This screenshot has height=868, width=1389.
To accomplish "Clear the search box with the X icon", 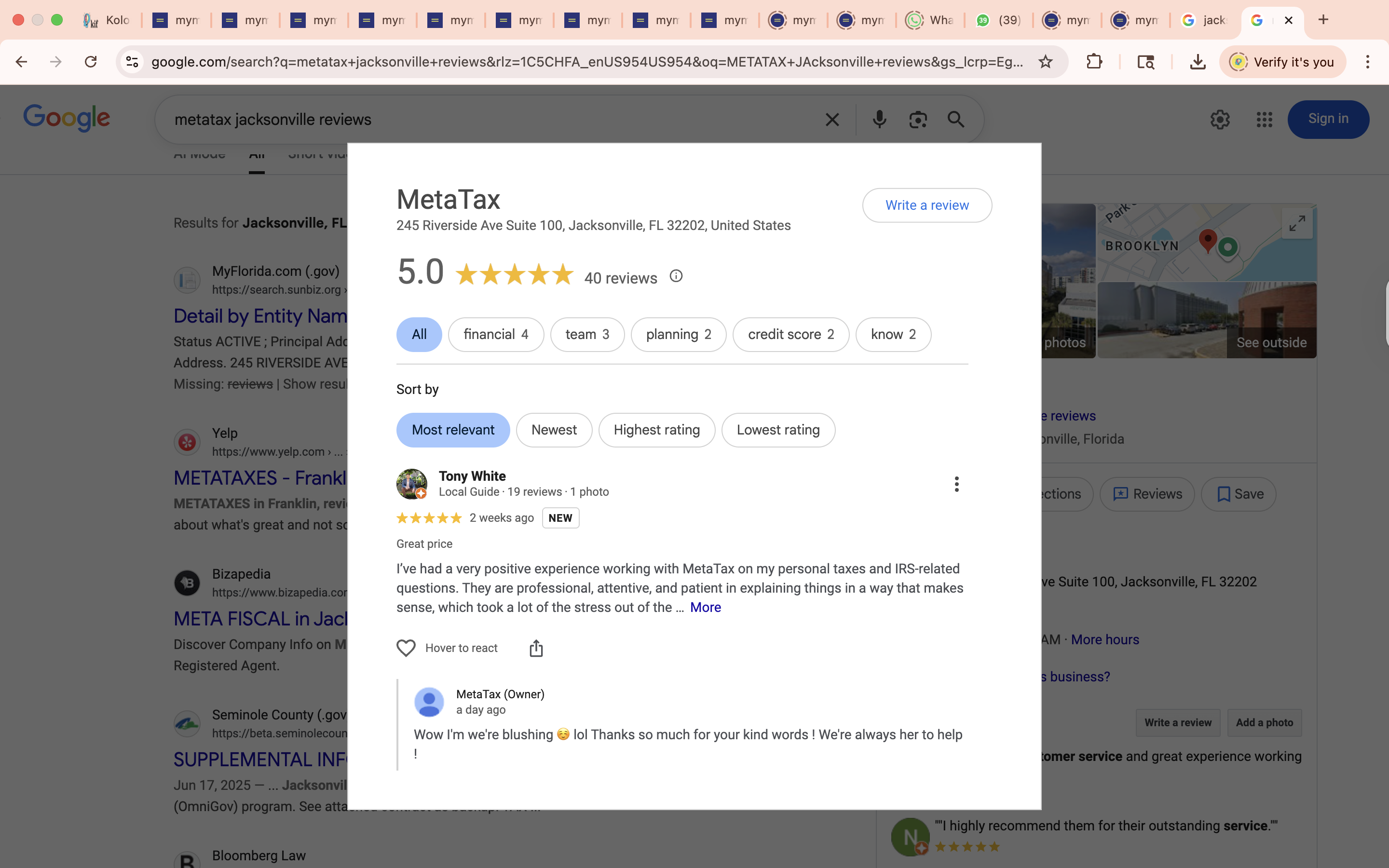I will point(831,120).
